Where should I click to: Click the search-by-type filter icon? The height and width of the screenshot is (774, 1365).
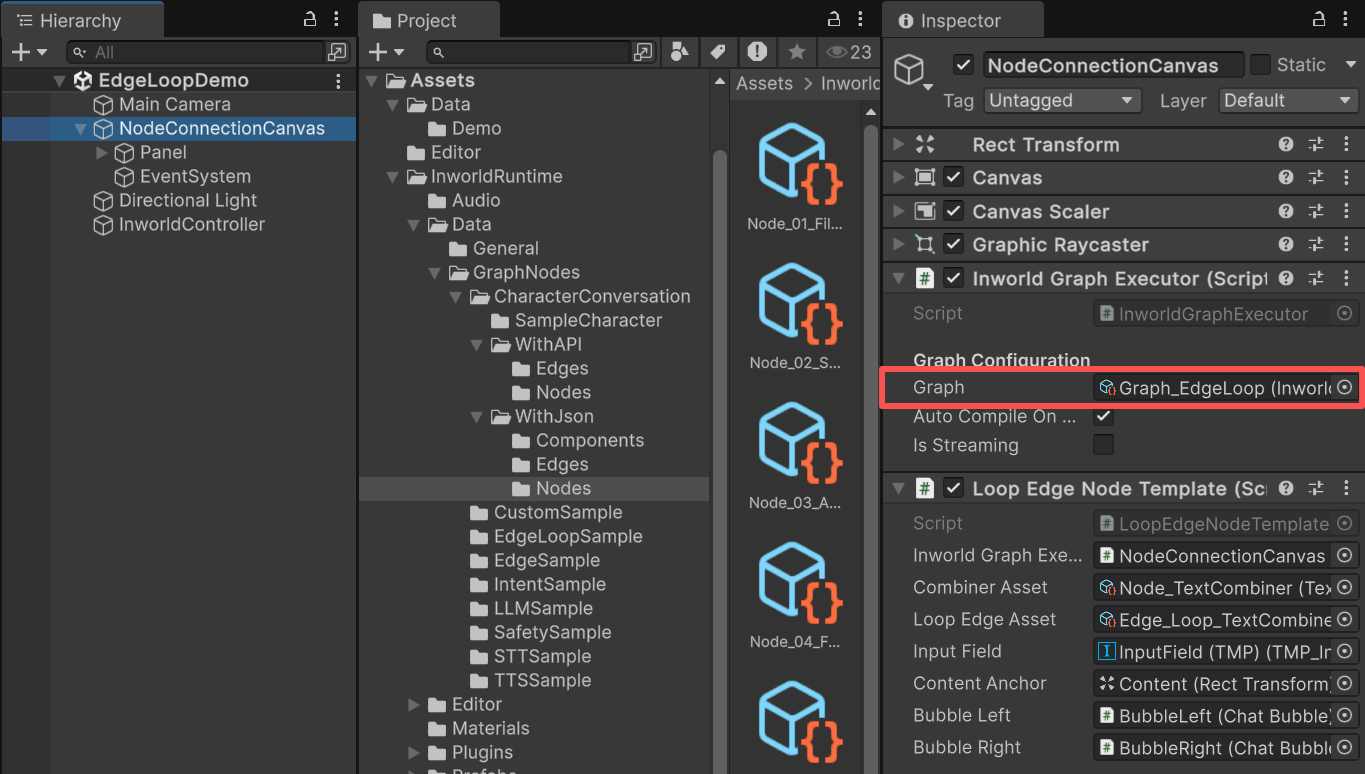point(679,52)
